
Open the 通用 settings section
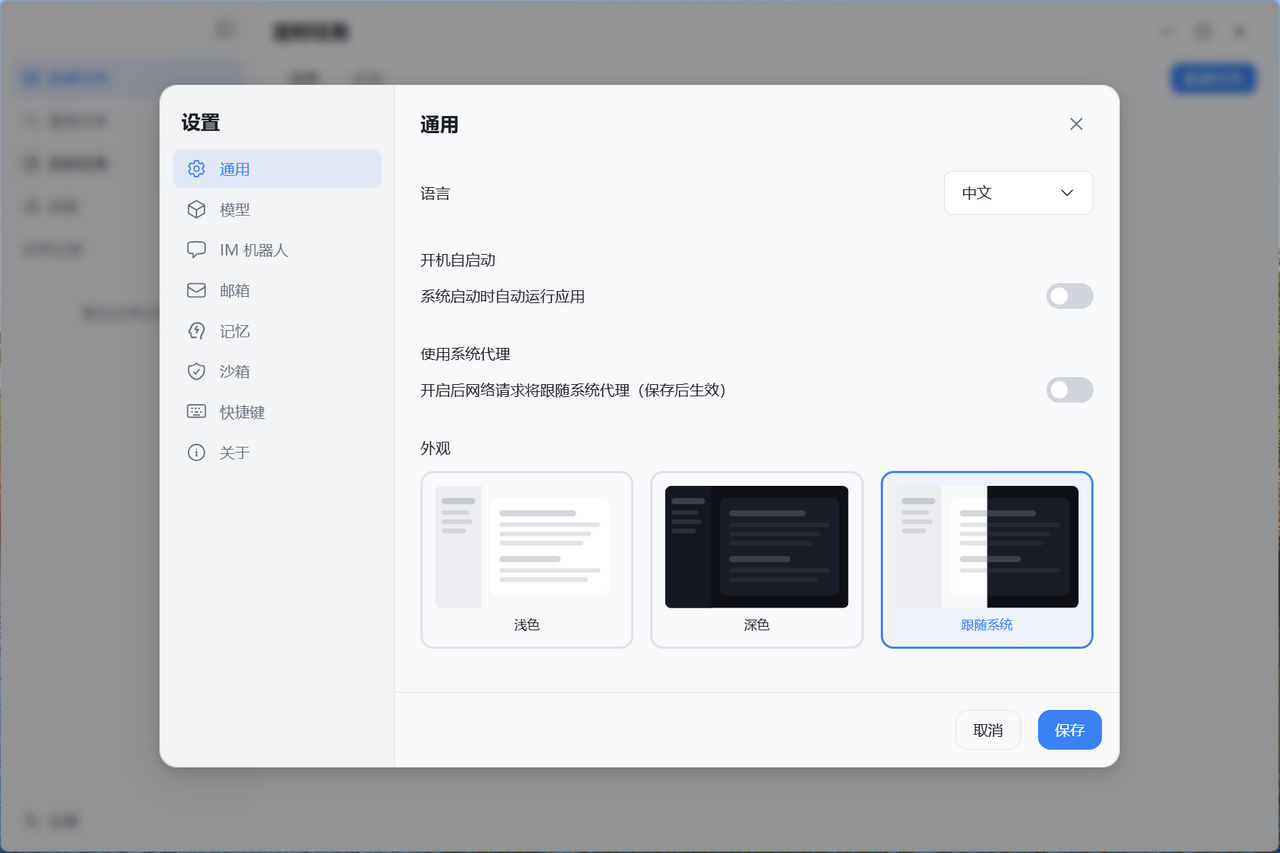coord(277,169)
